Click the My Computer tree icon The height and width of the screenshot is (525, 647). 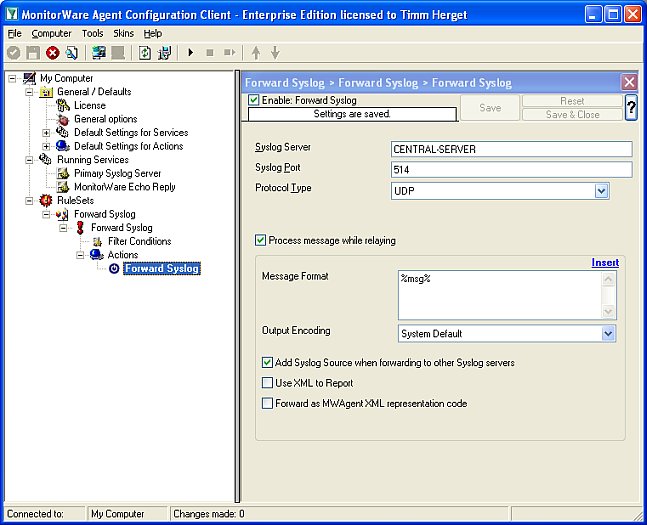(x=29, y=78)
